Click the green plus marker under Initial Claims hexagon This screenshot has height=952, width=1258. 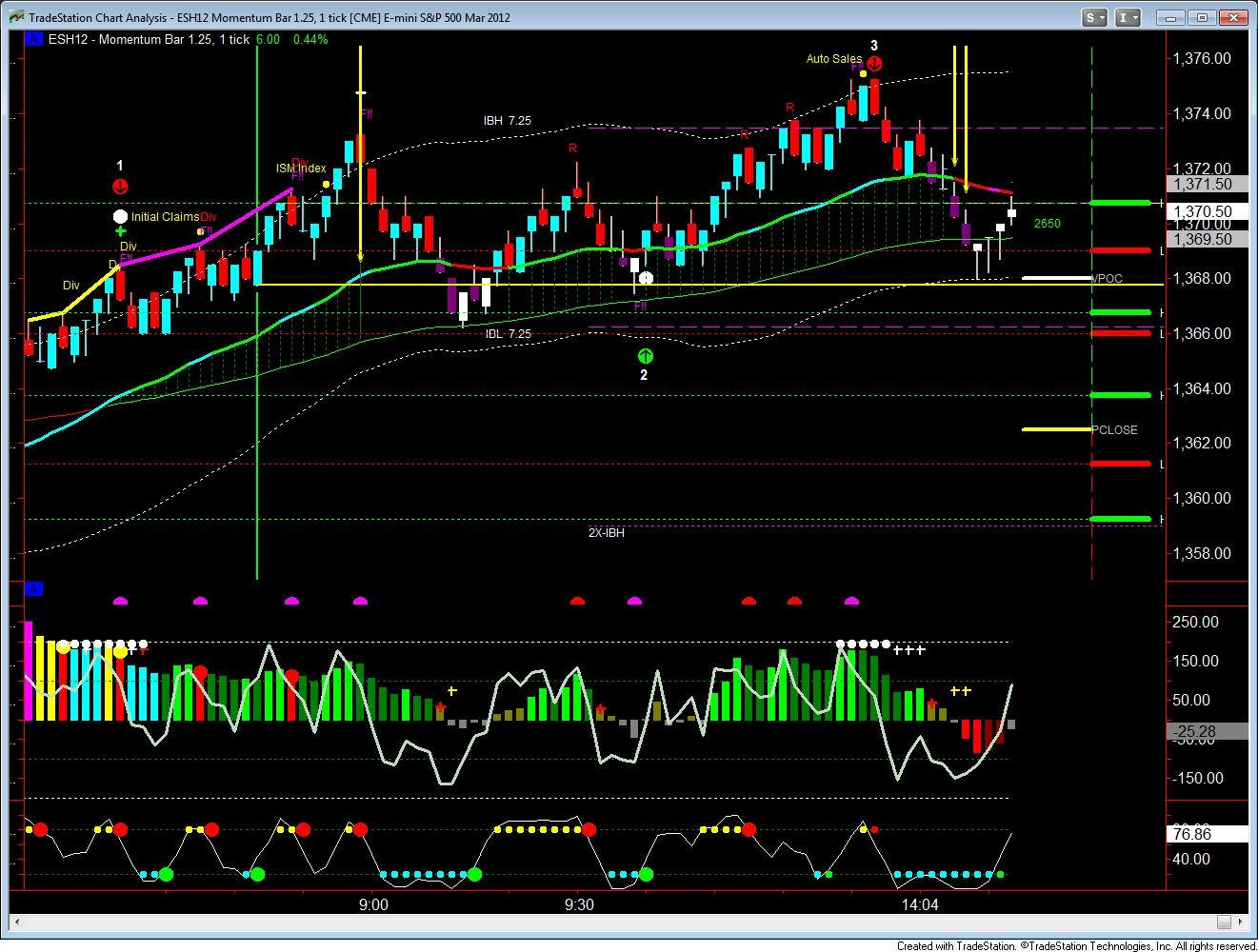click(120, 231)
